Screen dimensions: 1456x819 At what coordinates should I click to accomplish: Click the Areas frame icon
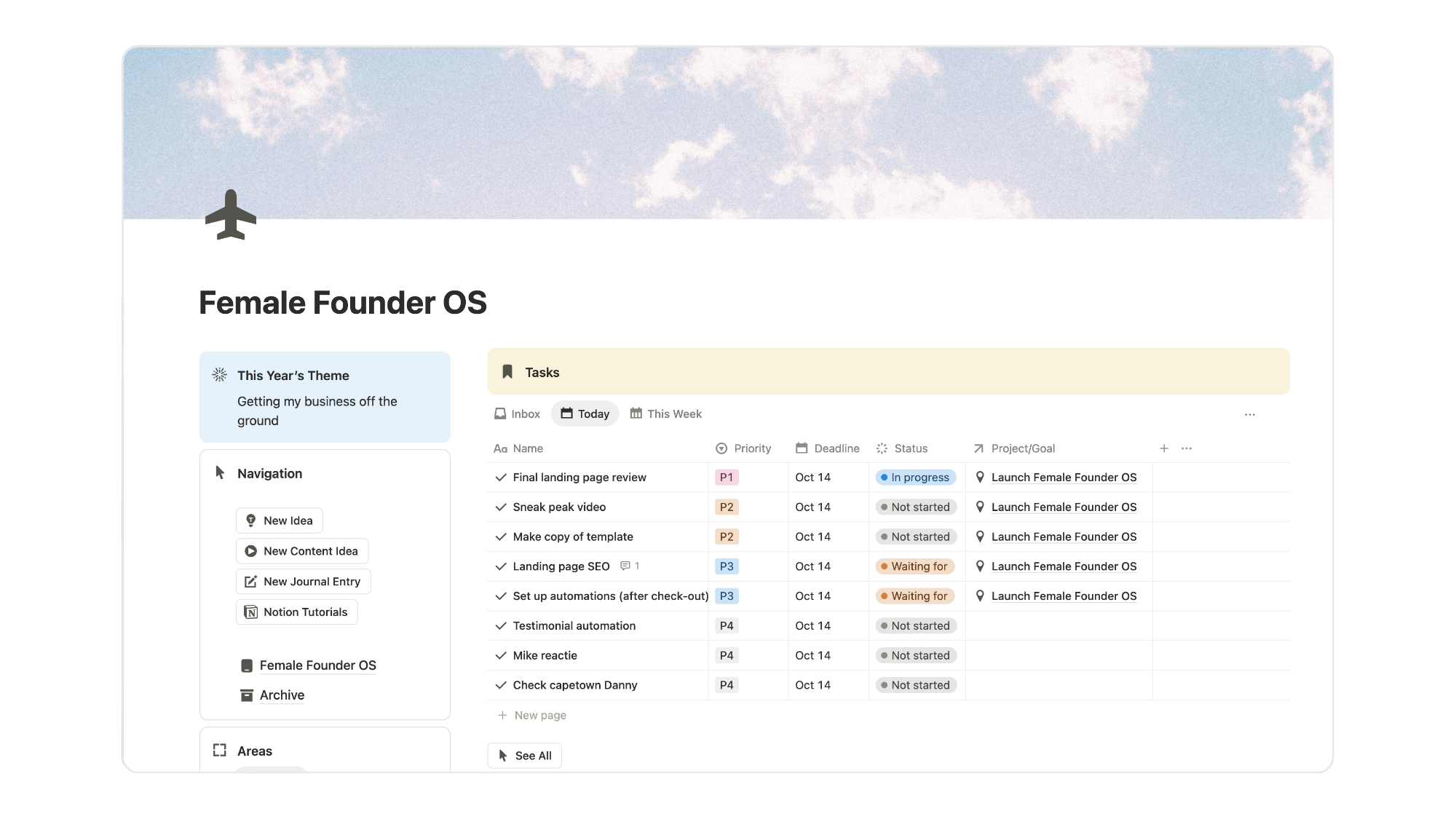coord(219,751)
